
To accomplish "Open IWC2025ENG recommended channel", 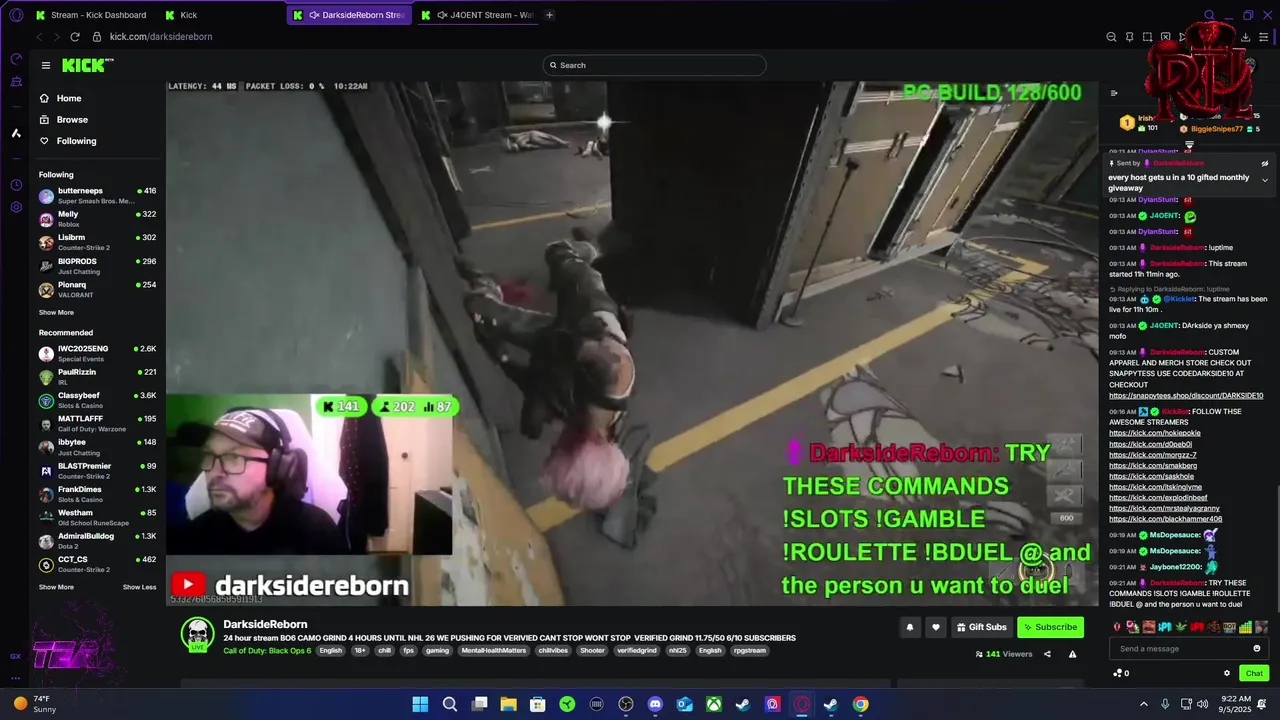I will click(x=97, y=353).
